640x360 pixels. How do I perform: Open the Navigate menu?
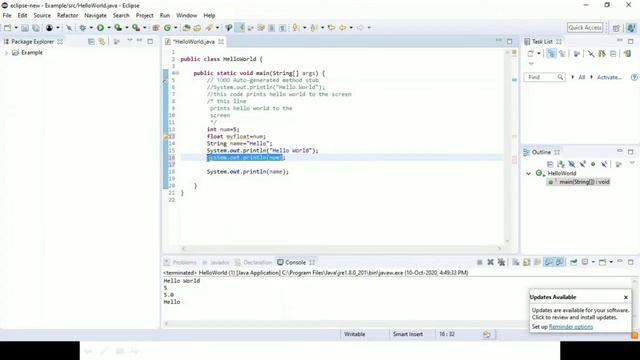coord(95,16)
